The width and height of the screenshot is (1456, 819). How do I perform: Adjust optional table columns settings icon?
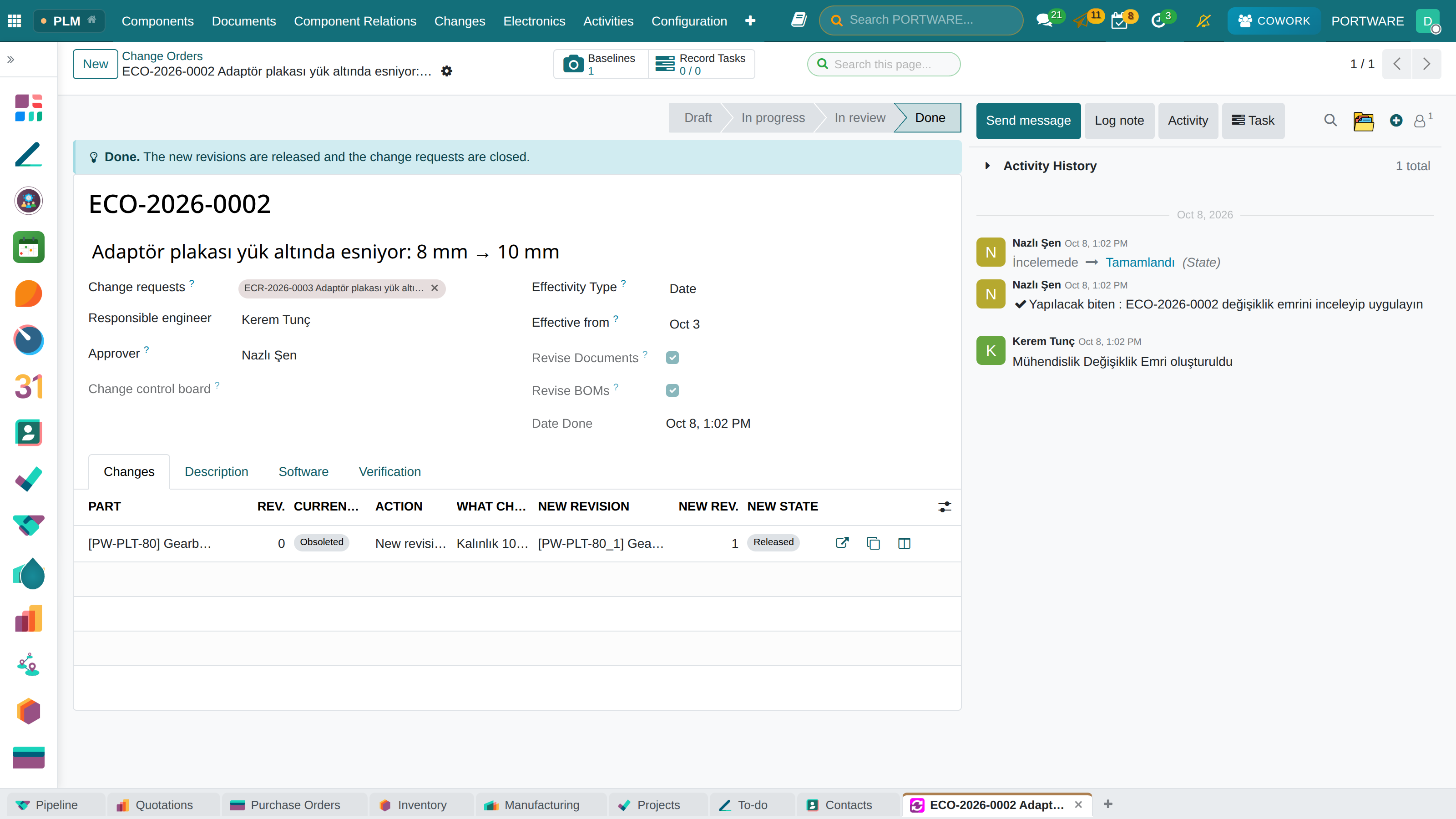945,506
